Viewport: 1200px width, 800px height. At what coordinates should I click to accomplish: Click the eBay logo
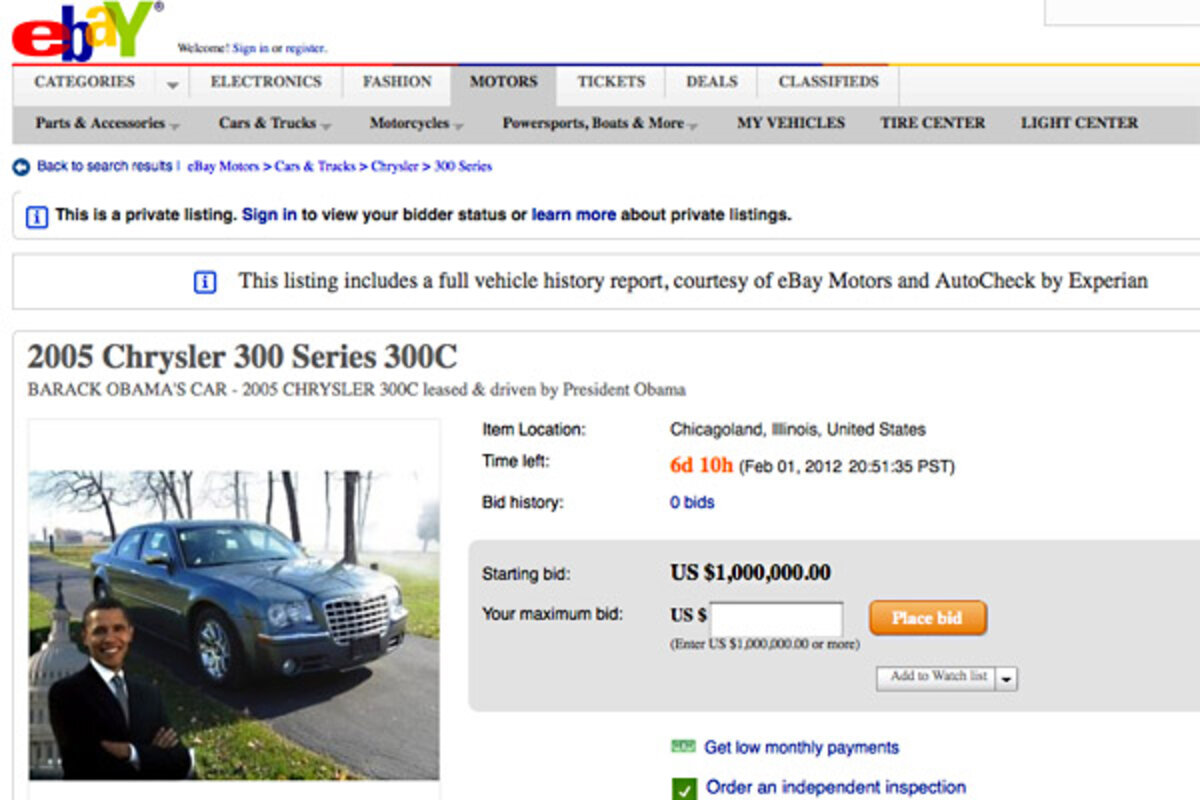point(85,32)
